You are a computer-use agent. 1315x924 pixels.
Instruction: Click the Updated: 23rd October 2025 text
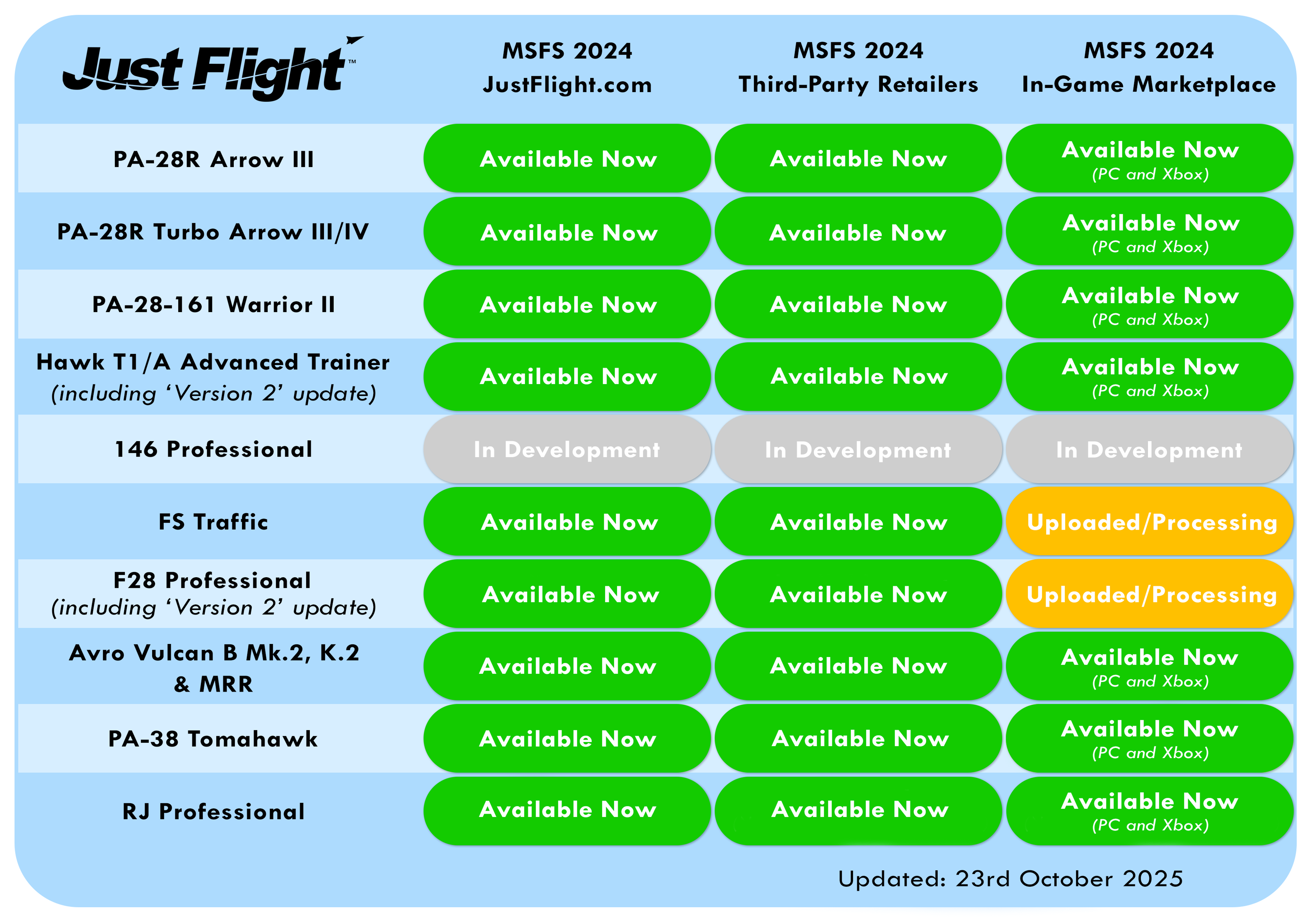(x=1010, y=879)
